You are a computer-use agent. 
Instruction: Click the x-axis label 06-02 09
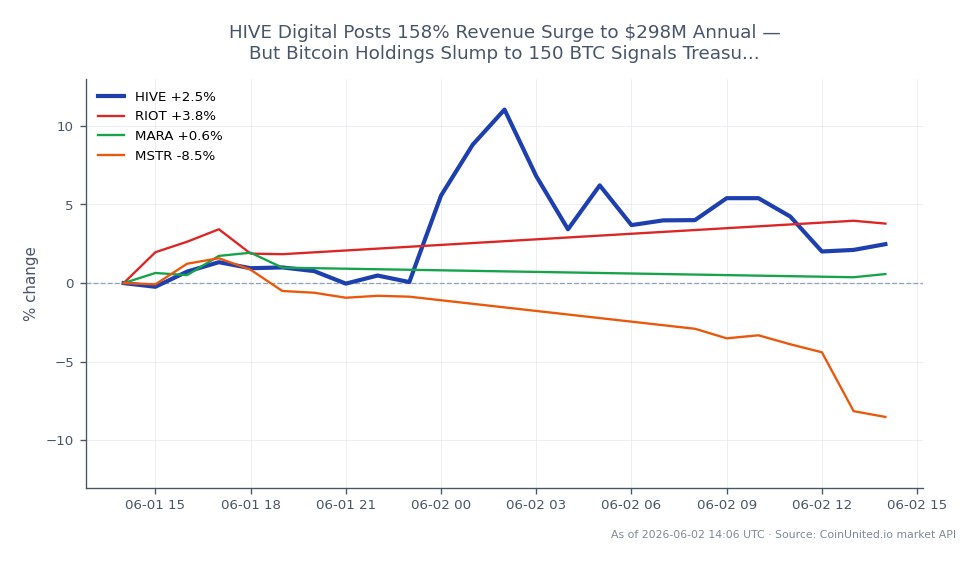tap(727, 505)
